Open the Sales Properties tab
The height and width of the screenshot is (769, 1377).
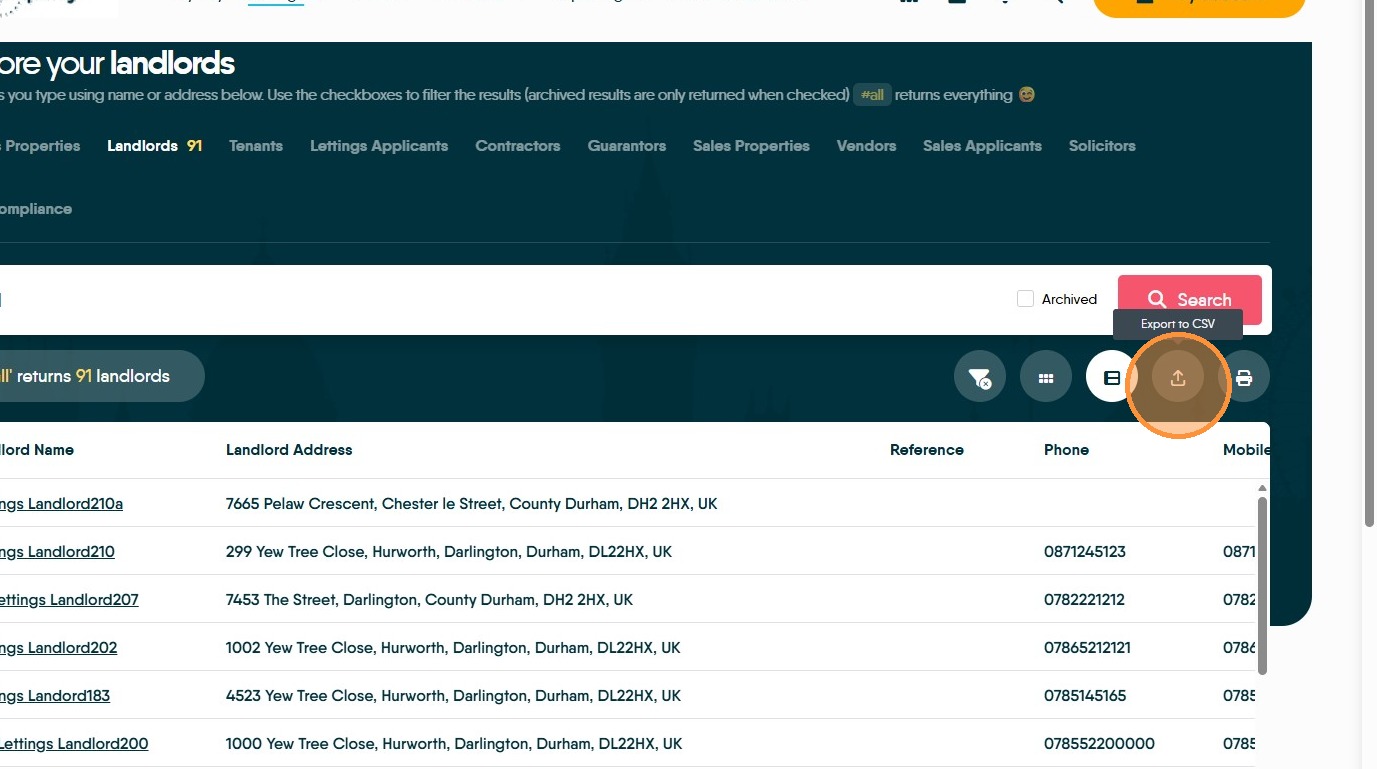pos(751,146)
